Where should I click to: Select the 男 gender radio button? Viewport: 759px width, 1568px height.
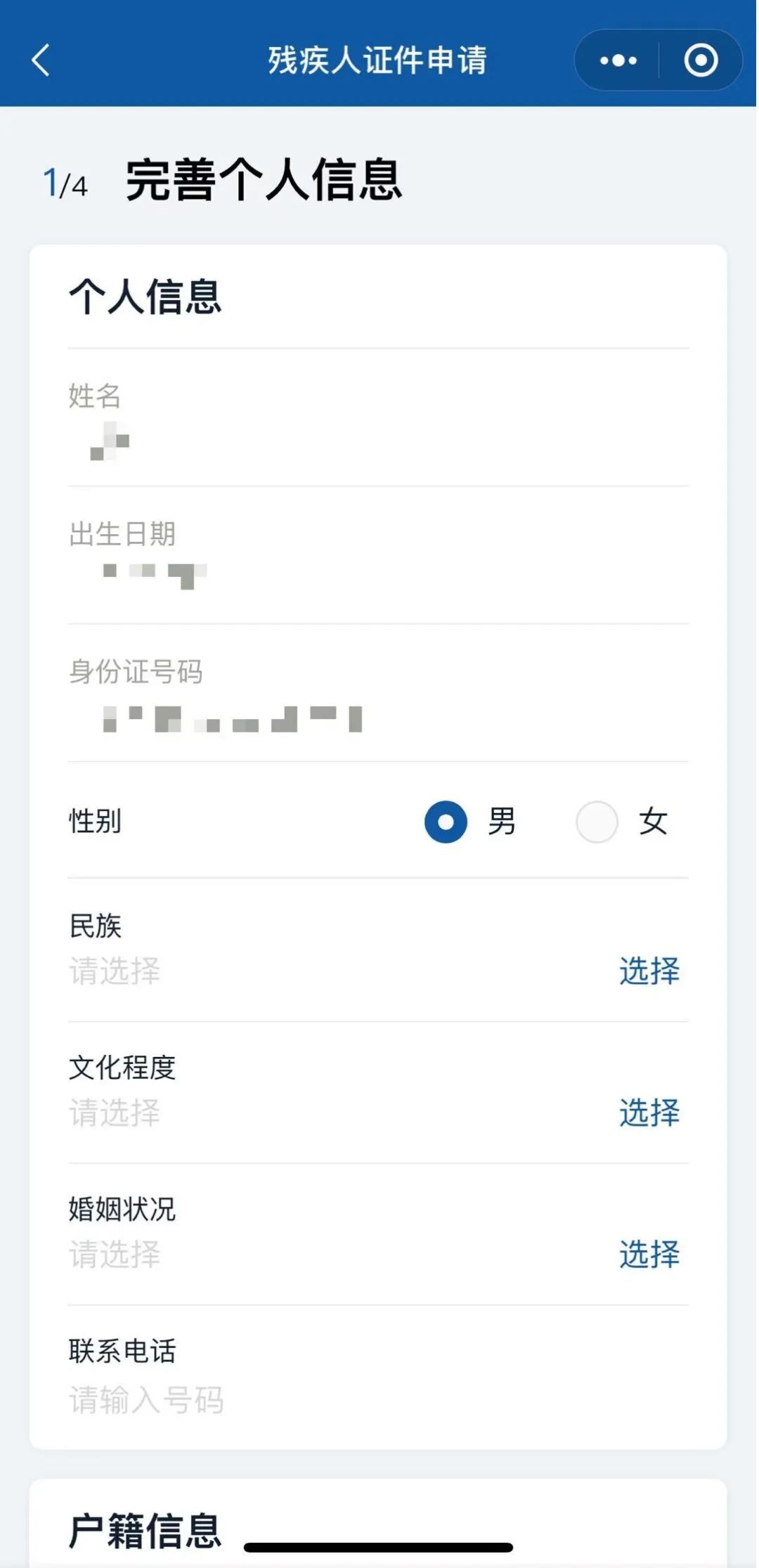[446, 822]
